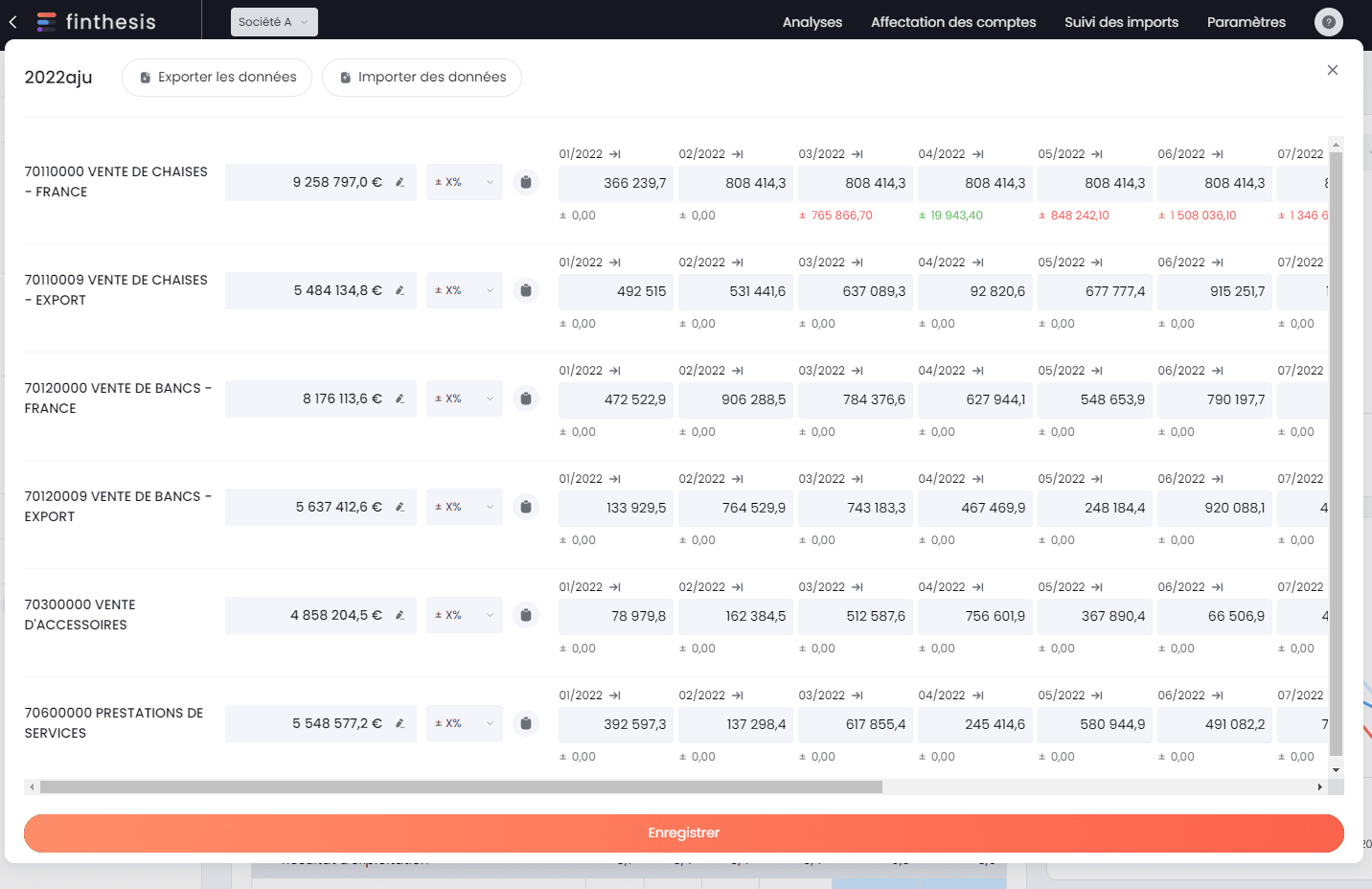Open Affectation des comptes
The image size is (1372, 889).
953,22
